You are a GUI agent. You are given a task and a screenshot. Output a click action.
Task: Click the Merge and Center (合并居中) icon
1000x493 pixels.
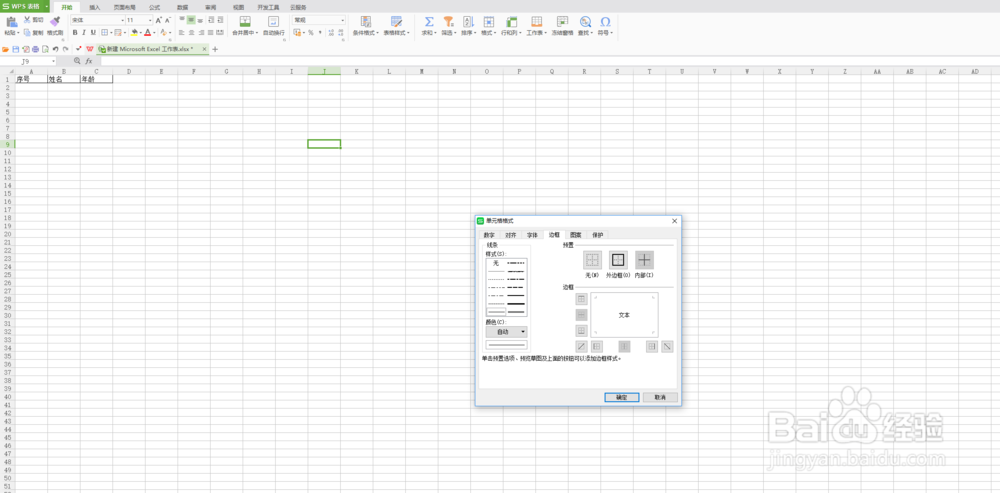click(x=245, y=21)
